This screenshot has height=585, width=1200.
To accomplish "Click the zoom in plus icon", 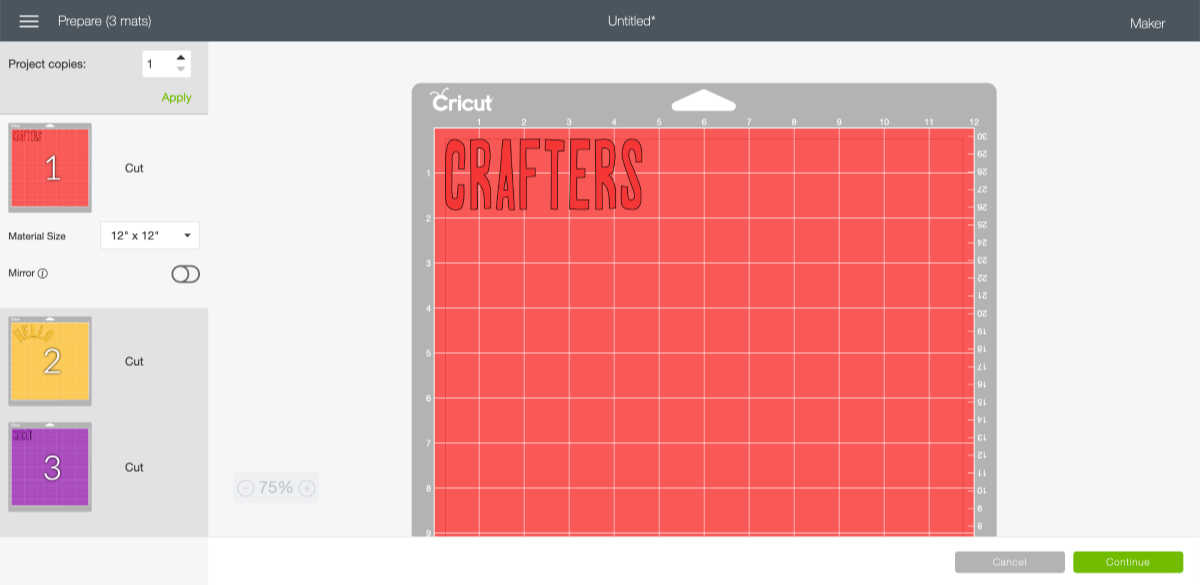I will pos(307,488).
